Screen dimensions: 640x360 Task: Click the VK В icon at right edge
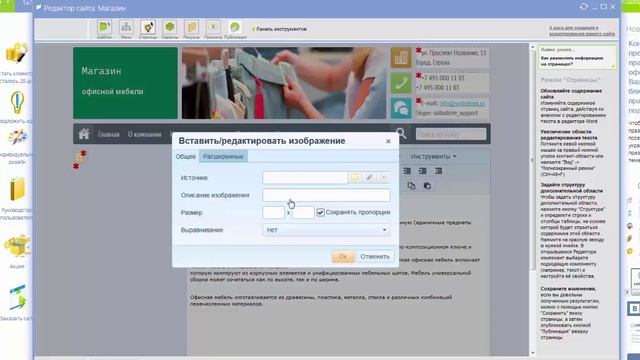pyautogui.click(x=634, y=309)
